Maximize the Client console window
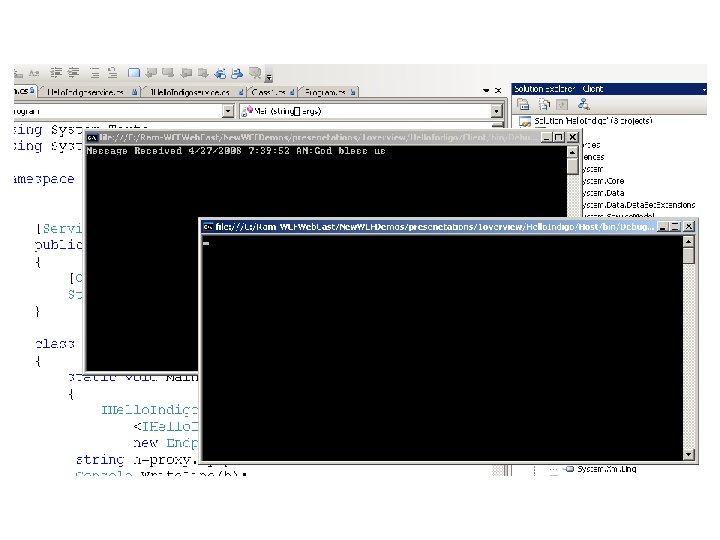Viewport: 720px width, 540px height. [559, 137]
